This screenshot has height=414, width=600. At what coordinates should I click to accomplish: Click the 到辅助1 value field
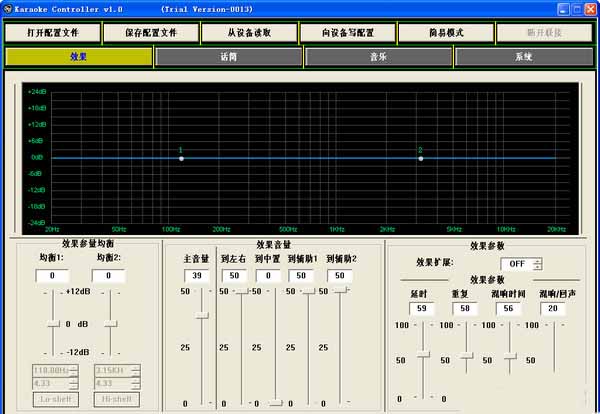(301, 275)
